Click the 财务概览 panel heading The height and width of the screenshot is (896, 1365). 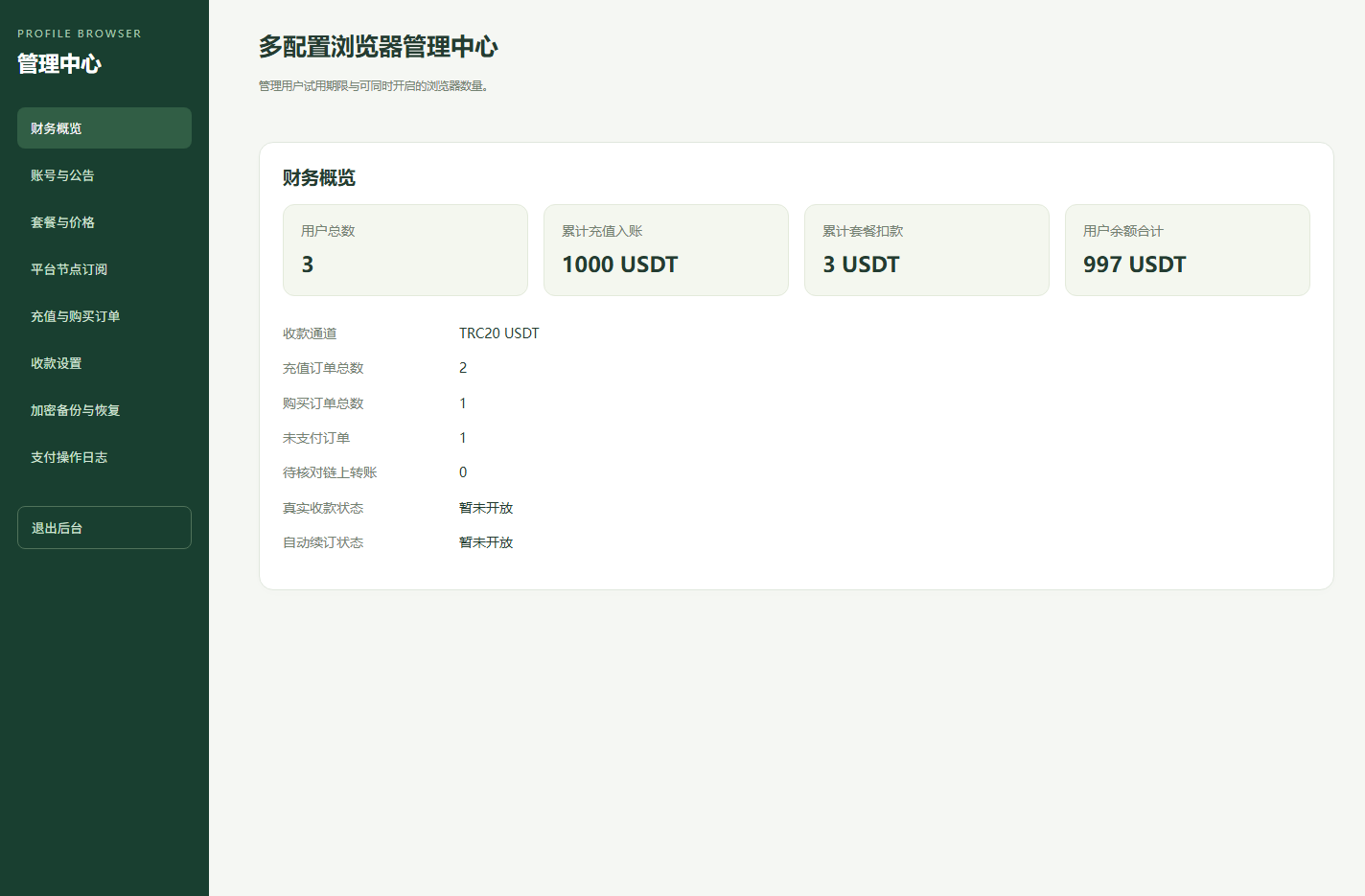click(319, 177)
